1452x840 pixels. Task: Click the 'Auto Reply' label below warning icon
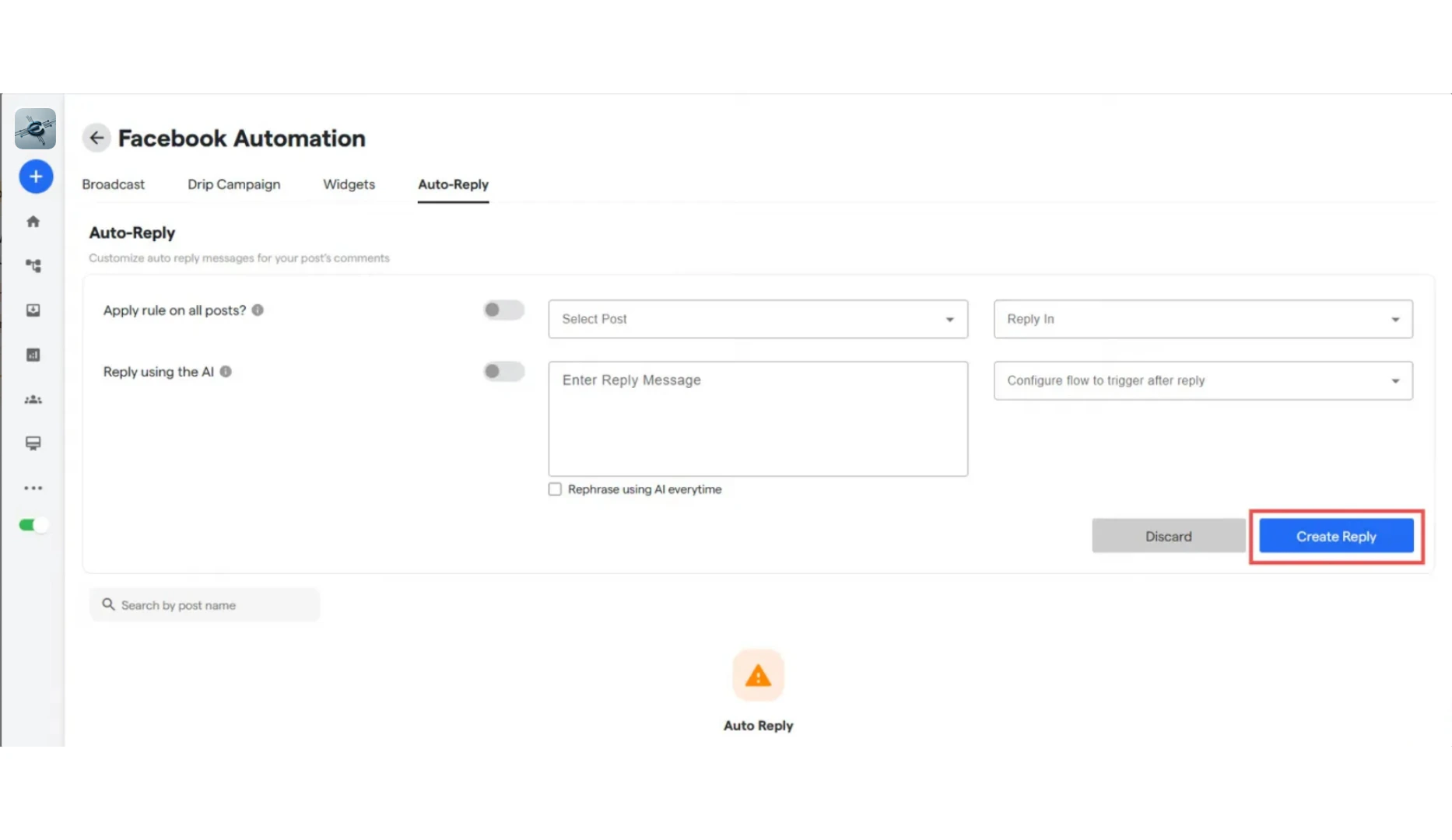click(x=758, y=726)
